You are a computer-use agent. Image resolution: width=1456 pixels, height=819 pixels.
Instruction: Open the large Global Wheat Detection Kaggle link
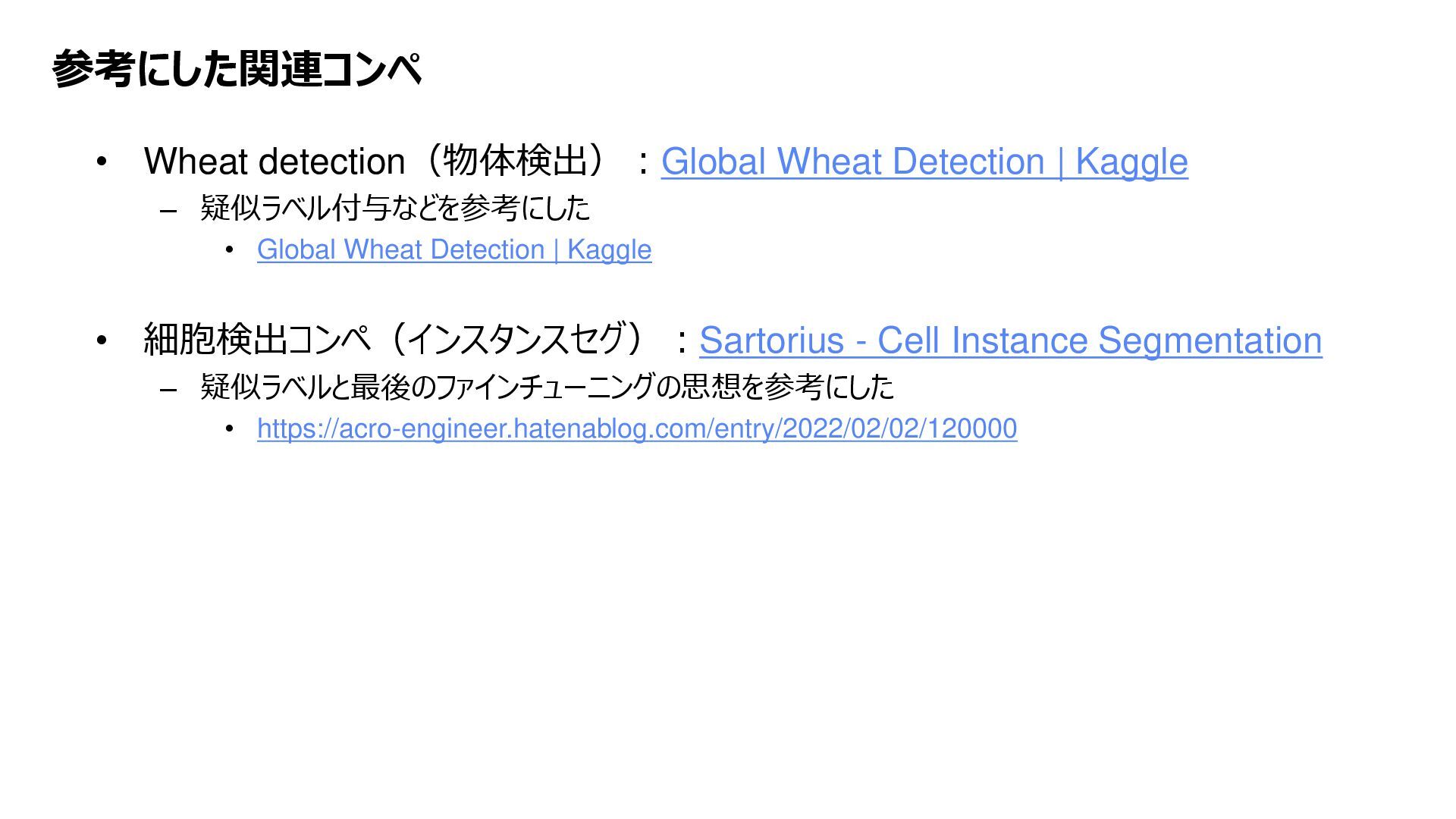click(x=924, y=162)
